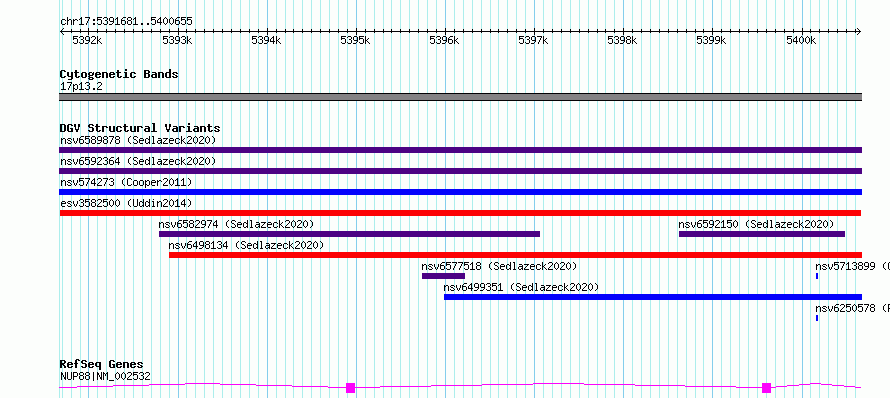Viewport: 890px width, 398px height.
Task: Click the 17p13.2 band label
Action: click(x=81, y=87)
